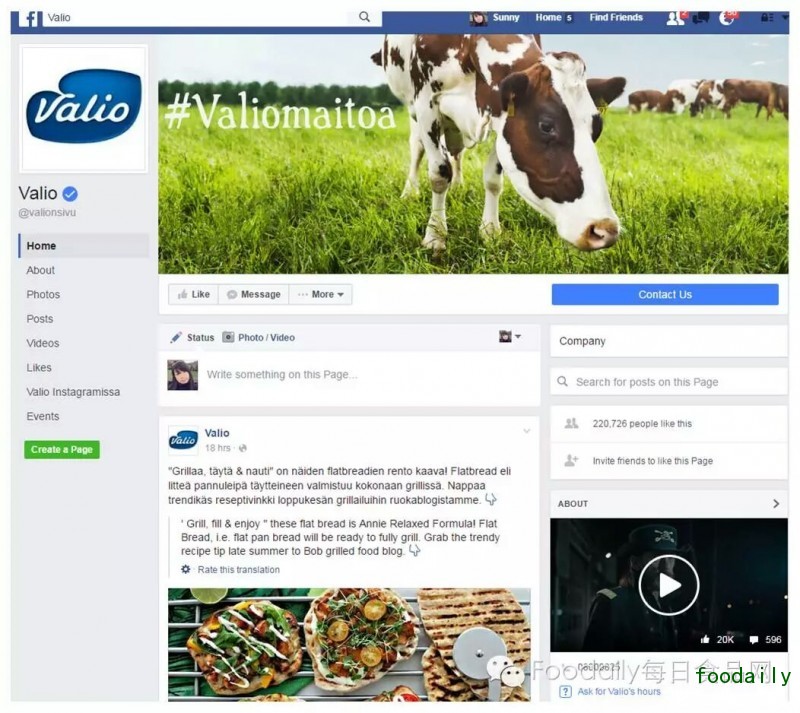This screenshot has height=713, width=800.
Task: Play the About section video
Action: (668, 585)
